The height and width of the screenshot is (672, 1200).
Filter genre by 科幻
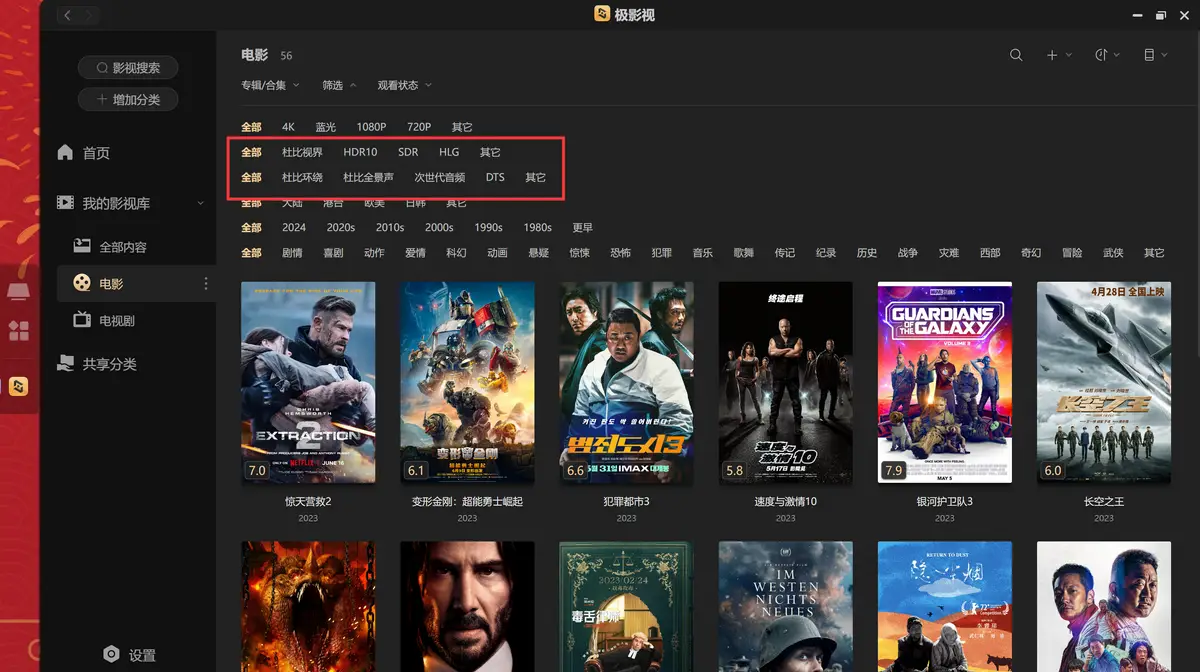point(456,252)
